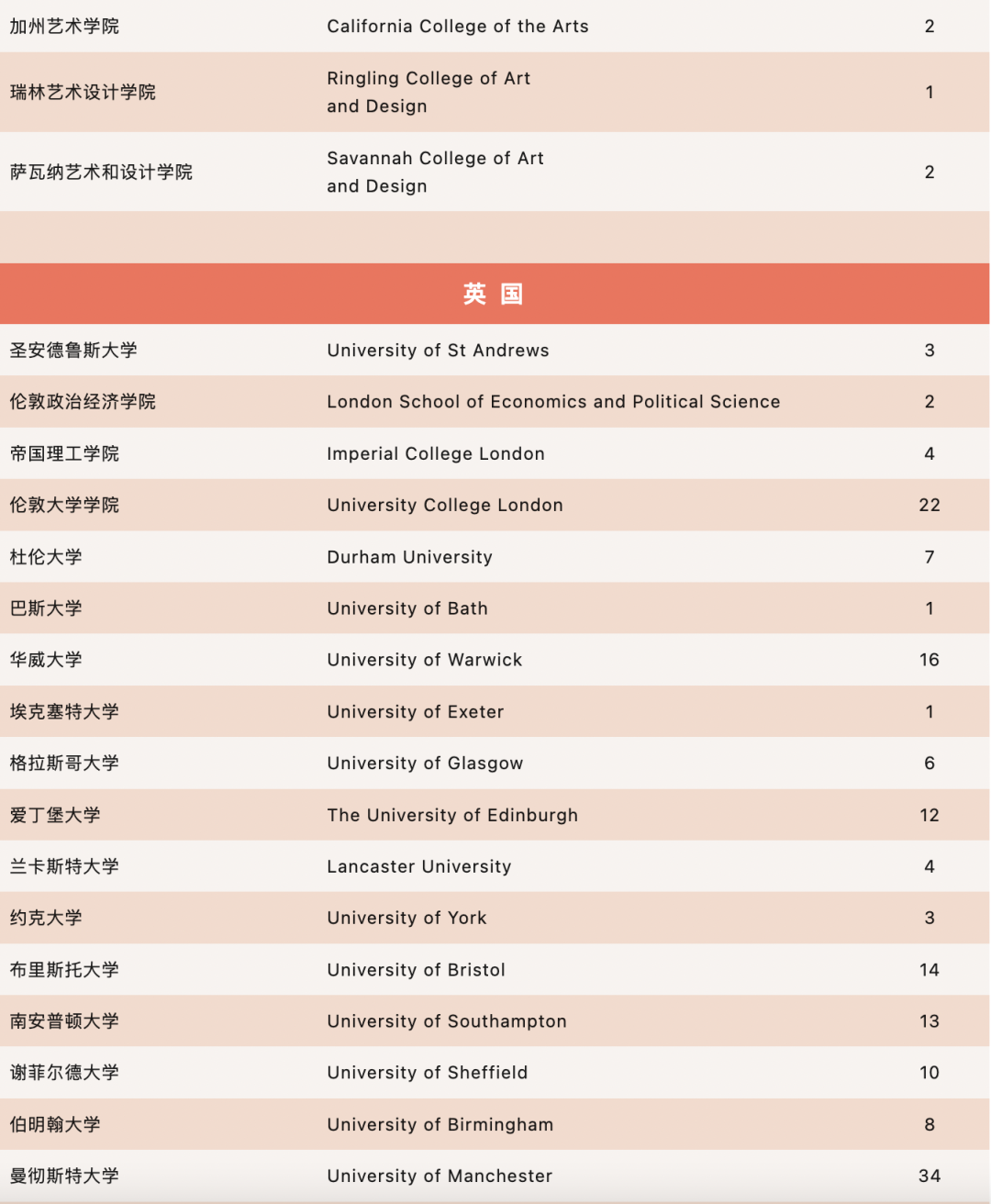Click University of Birmingham text
The image size is (991, 1204).
click(440, 1126)
